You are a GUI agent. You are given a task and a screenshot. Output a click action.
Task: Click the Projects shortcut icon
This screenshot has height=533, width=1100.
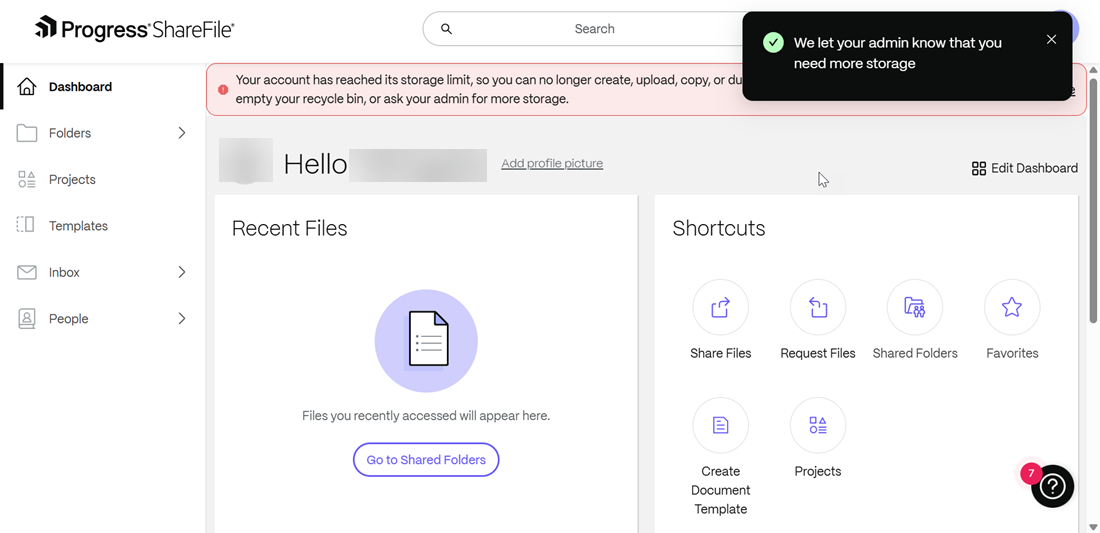point(817,426)
